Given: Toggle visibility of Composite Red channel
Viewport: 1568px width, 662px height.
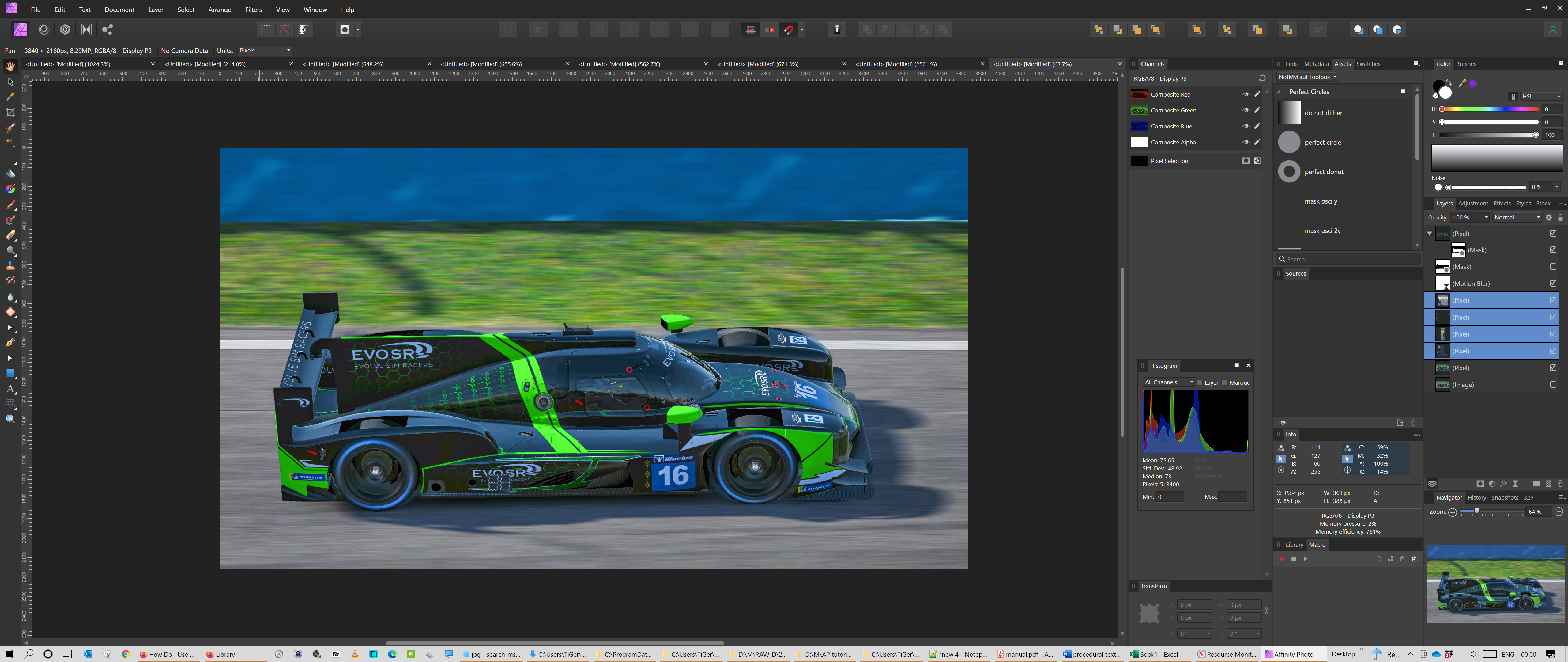Looking at the screenshot, I should click(1246, 94).
